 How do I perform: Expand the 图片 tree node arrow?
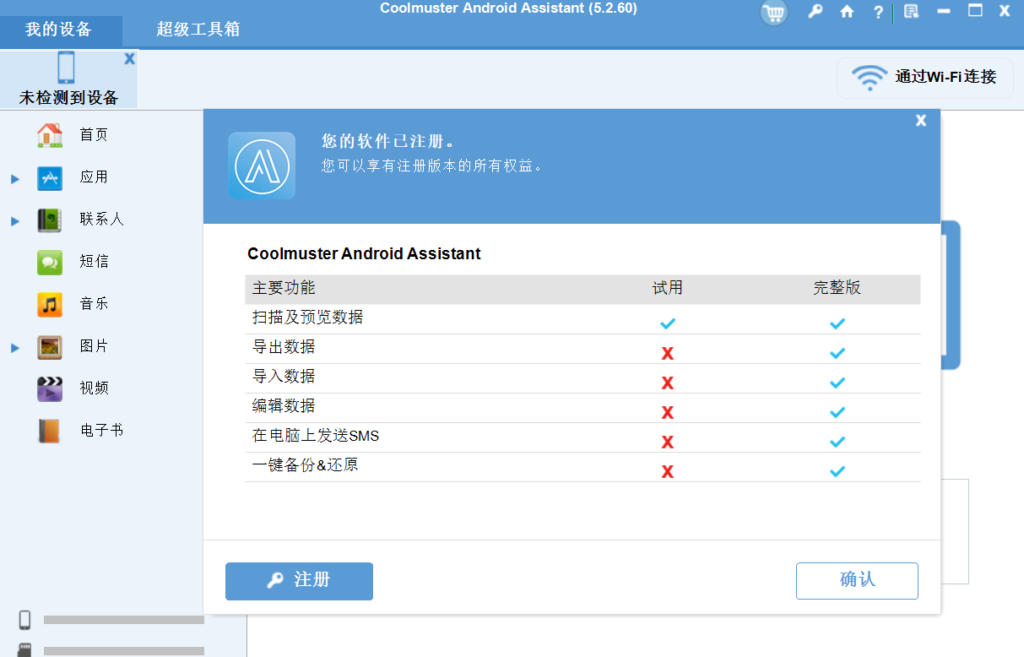point(15,348)
